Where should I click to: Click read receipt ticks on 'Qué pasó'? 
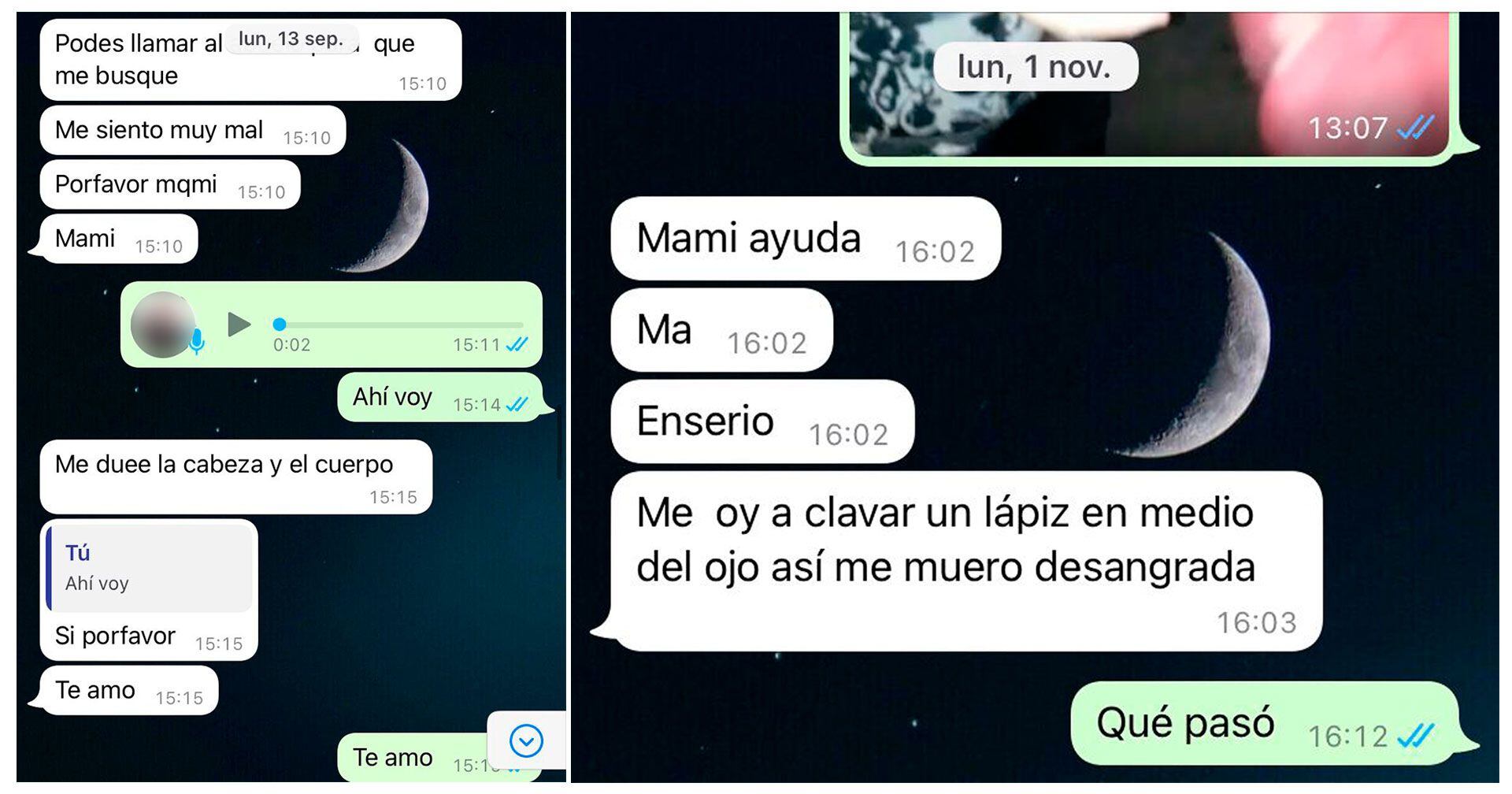pyautogui.click(x=1416, y=736)
